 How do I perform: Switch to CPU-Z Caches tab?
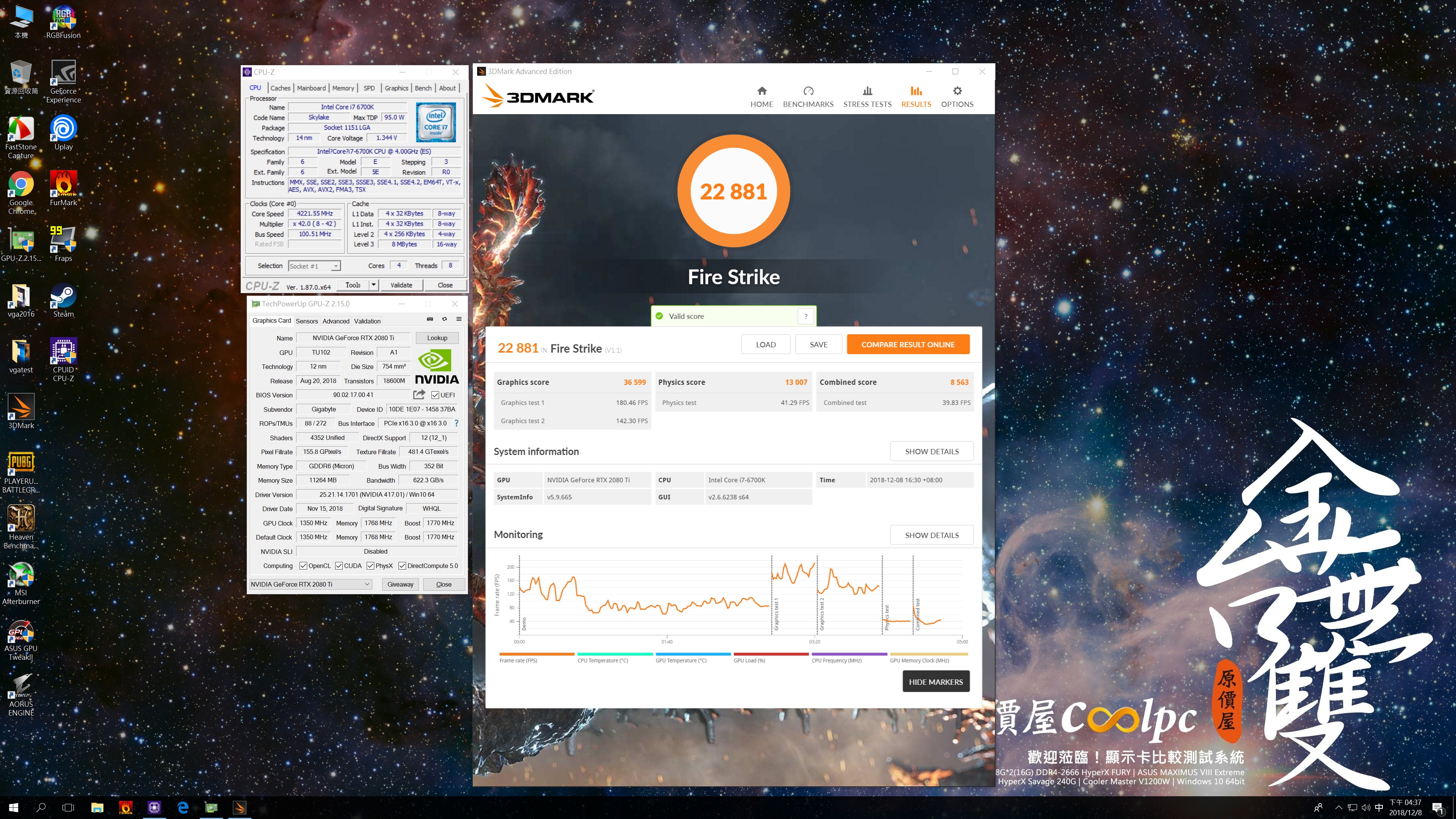(x=280, y=88)
